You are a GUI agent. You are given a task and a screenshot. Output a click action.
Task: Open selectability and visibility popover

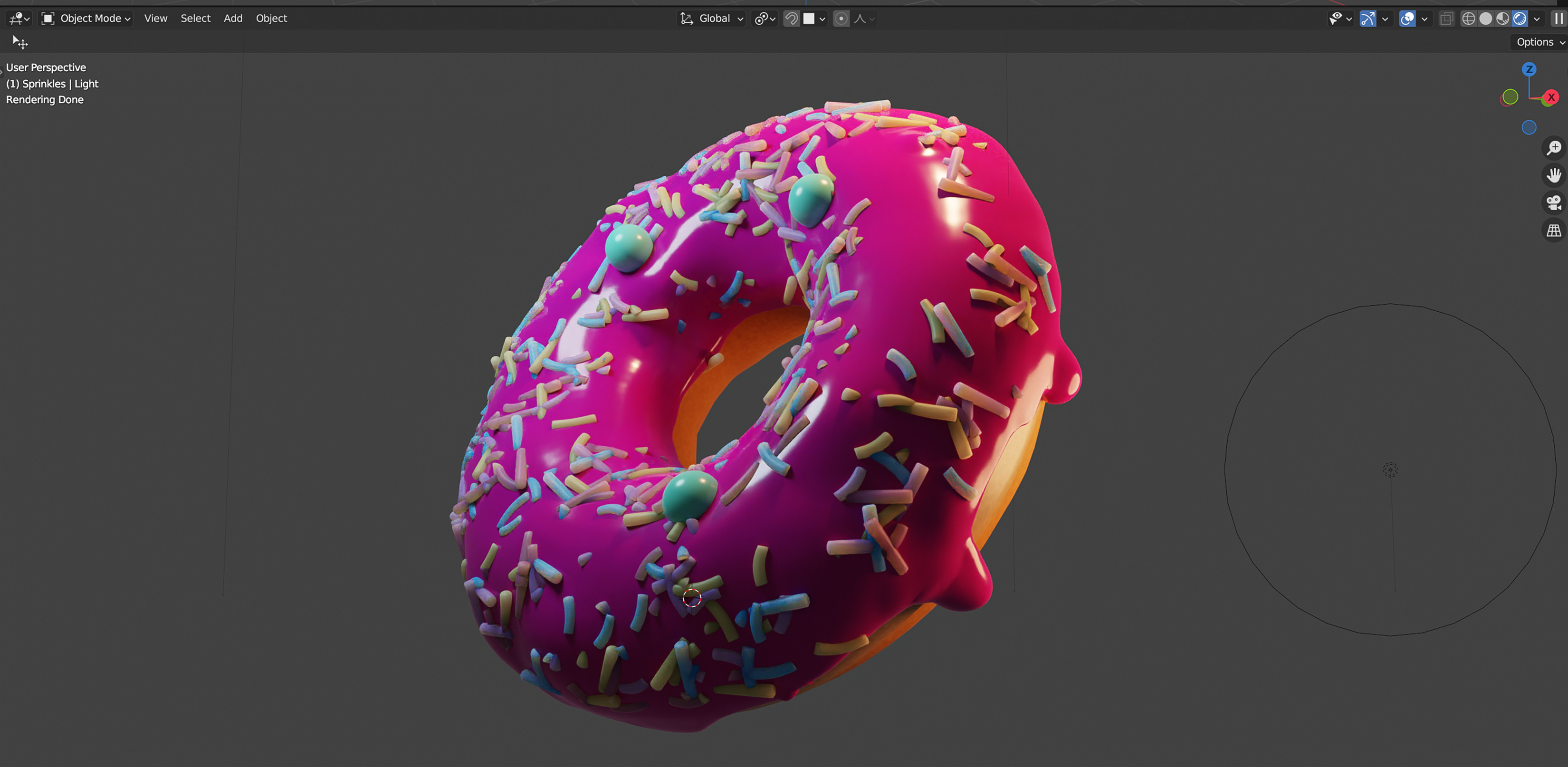[1340, 19]
